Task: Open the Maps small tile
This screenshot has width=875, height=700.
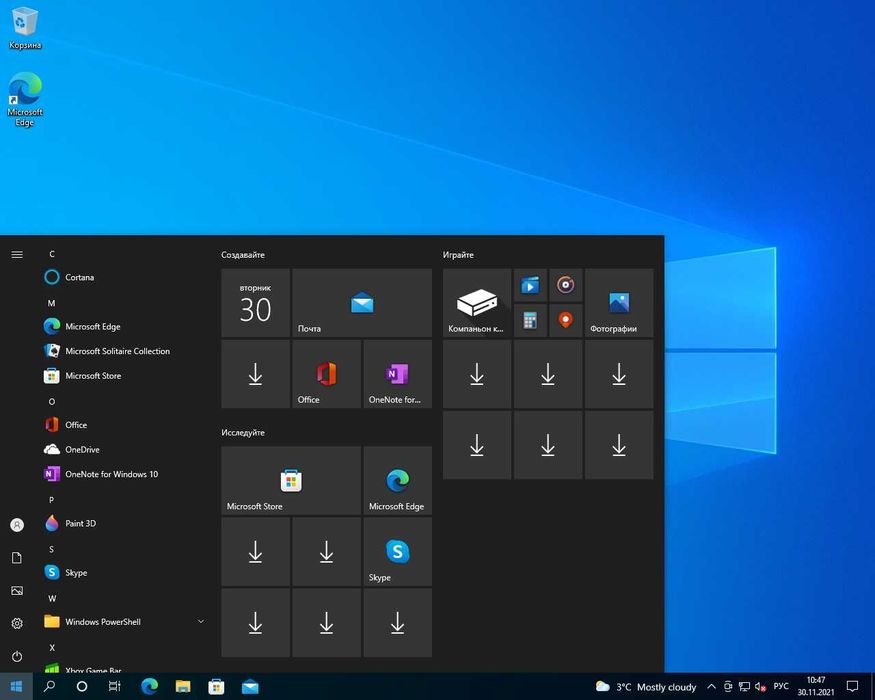Action: pyautogui.click(x=565, y=320)
